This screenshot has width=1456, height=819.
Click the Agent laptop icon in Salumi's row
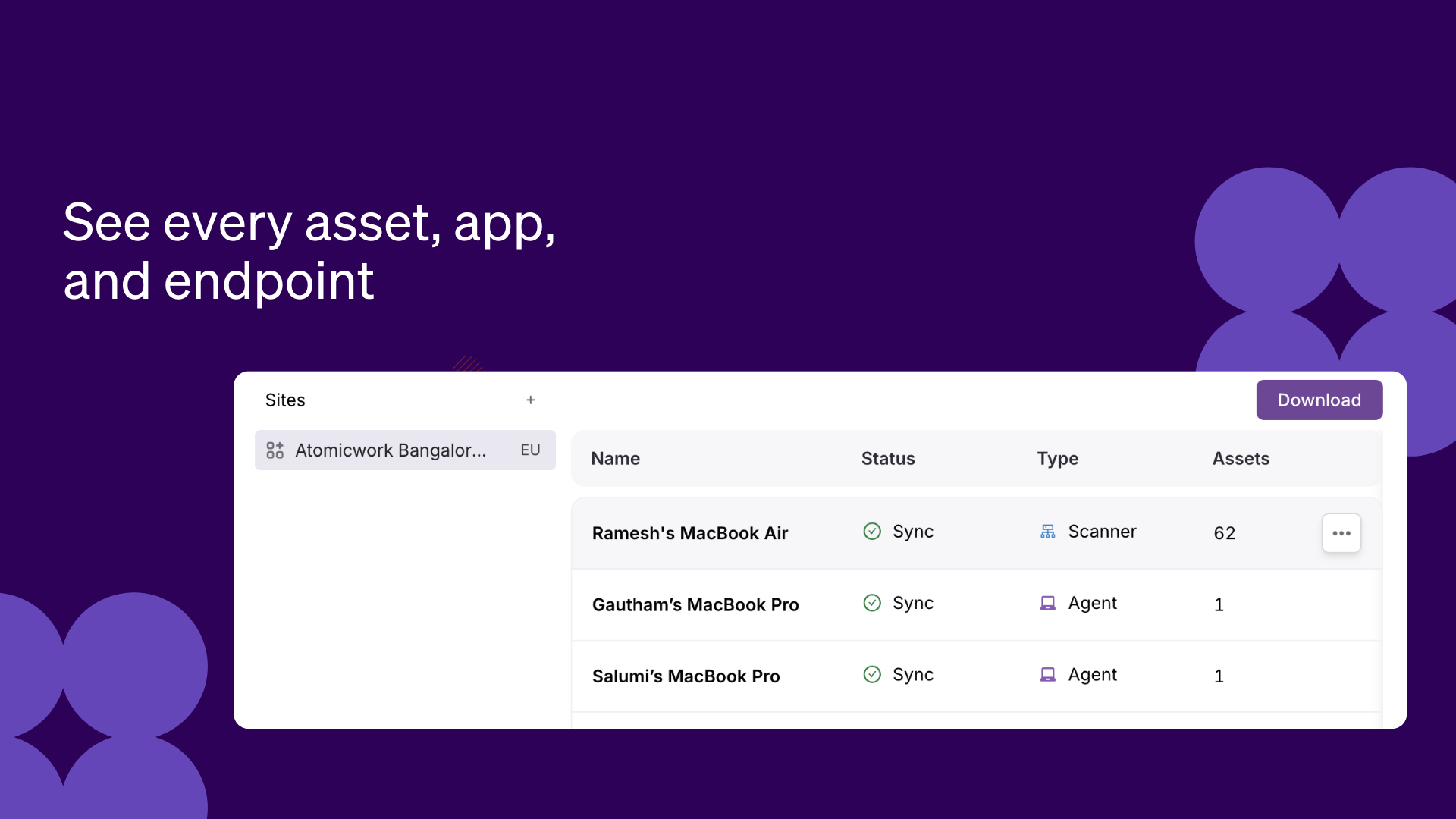tap(1047, 675)
